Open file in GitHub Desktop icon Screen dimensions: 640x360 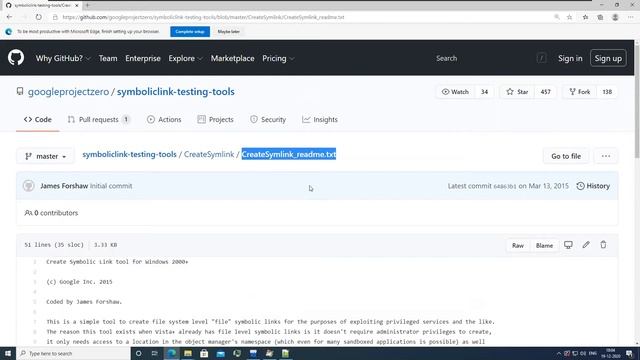tap(568, 245)
